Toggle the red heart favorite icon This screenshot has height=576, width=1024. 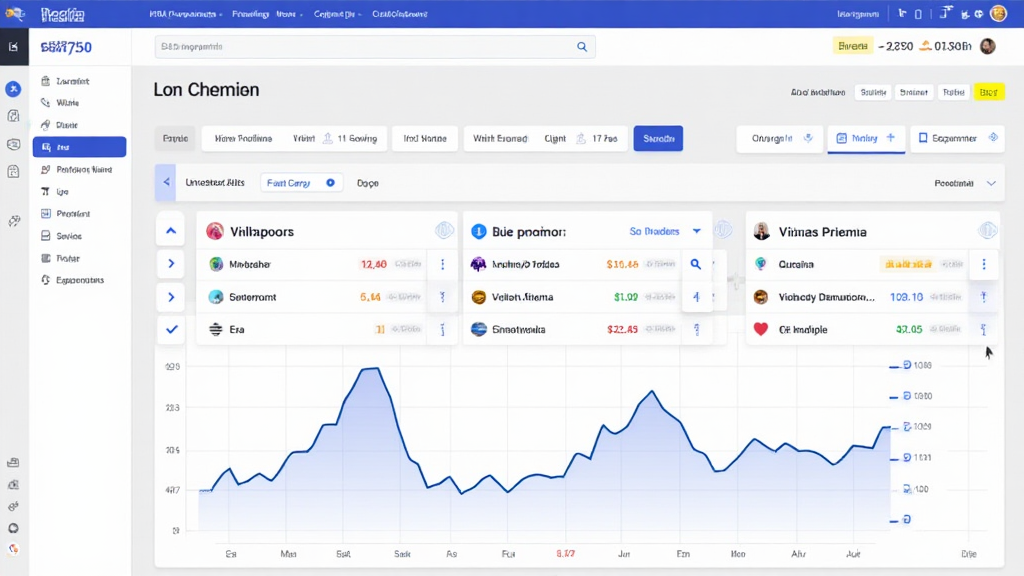pyautogui.click(x=761, y=329)
